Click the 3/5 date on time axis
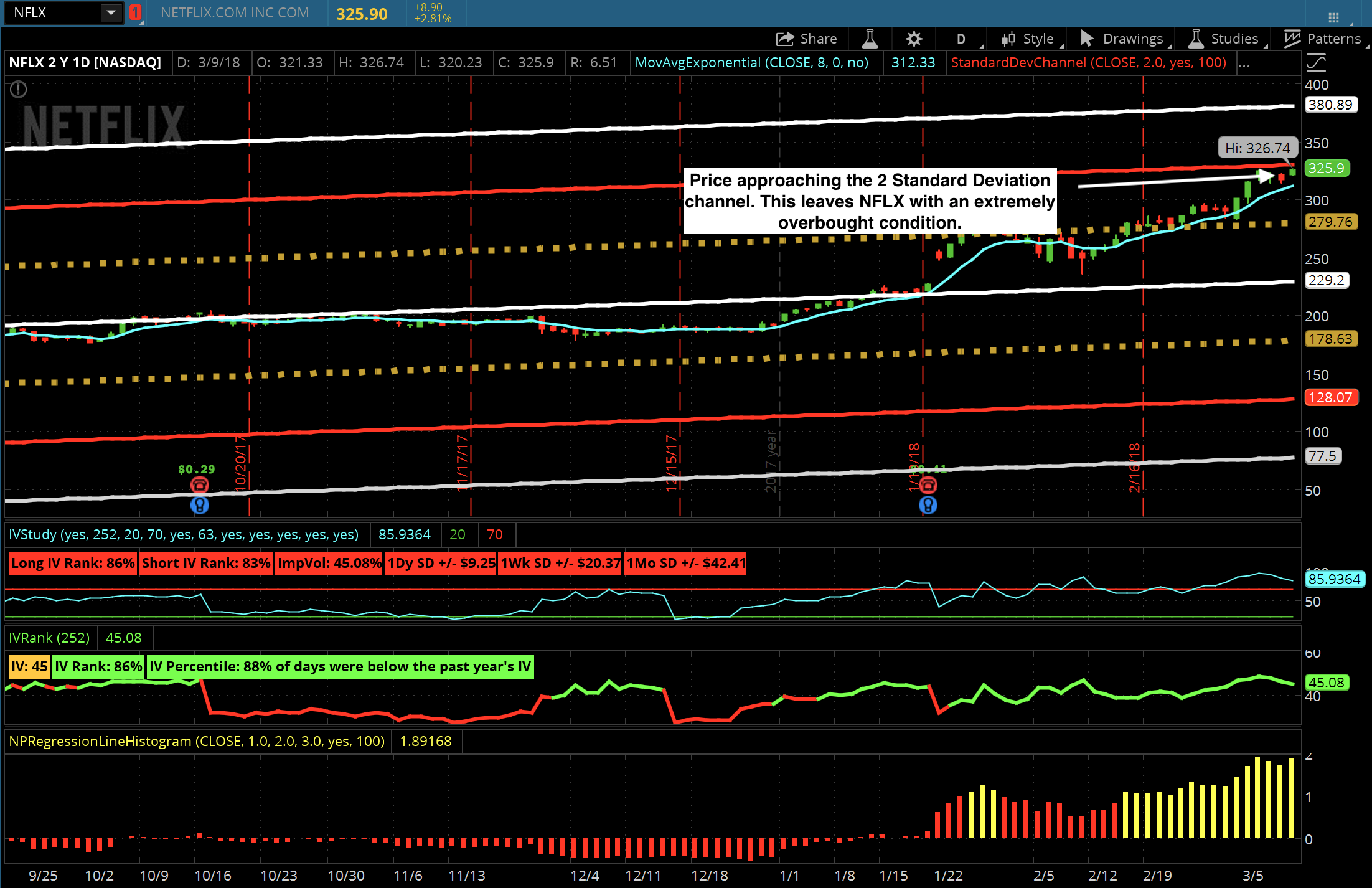1372x888 pixels. (1252, 876)
